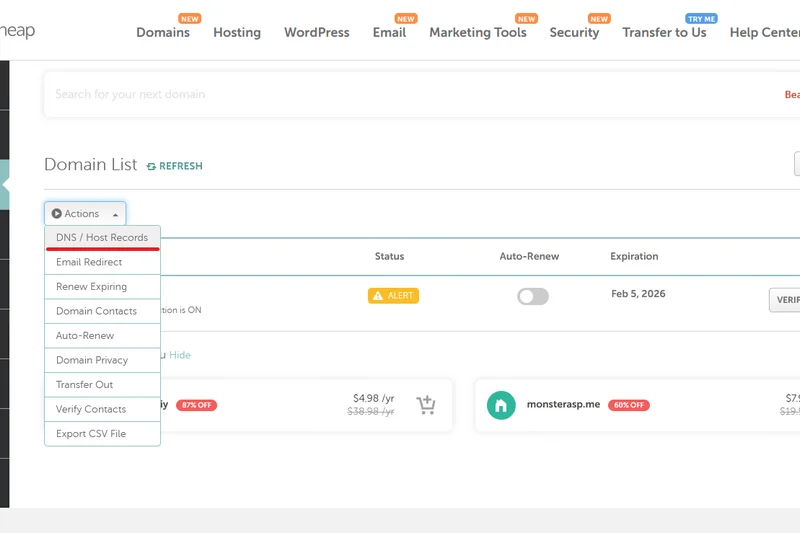Image resolution: width=800 pixels, height=533 pixels.
Task: Click the Auto-Renew column header
Action: pyautogui.click(x=529, y=257)
